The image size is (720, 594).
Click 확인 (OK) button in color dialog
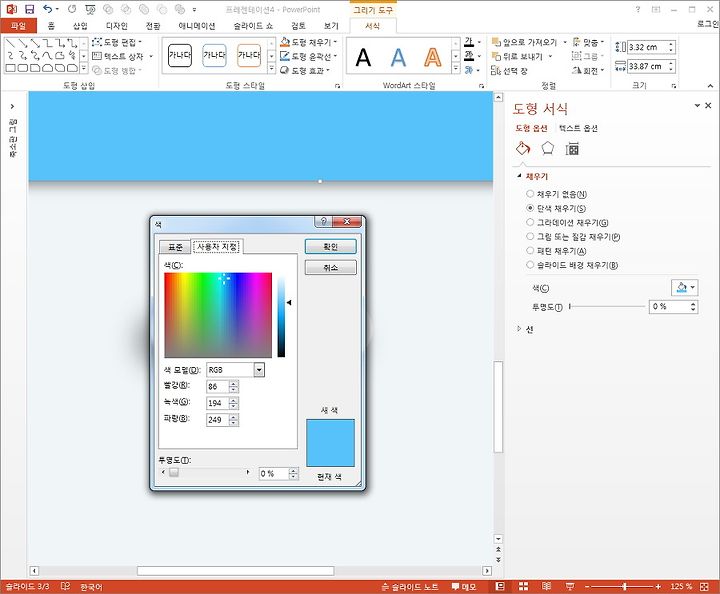click(330, 247)
